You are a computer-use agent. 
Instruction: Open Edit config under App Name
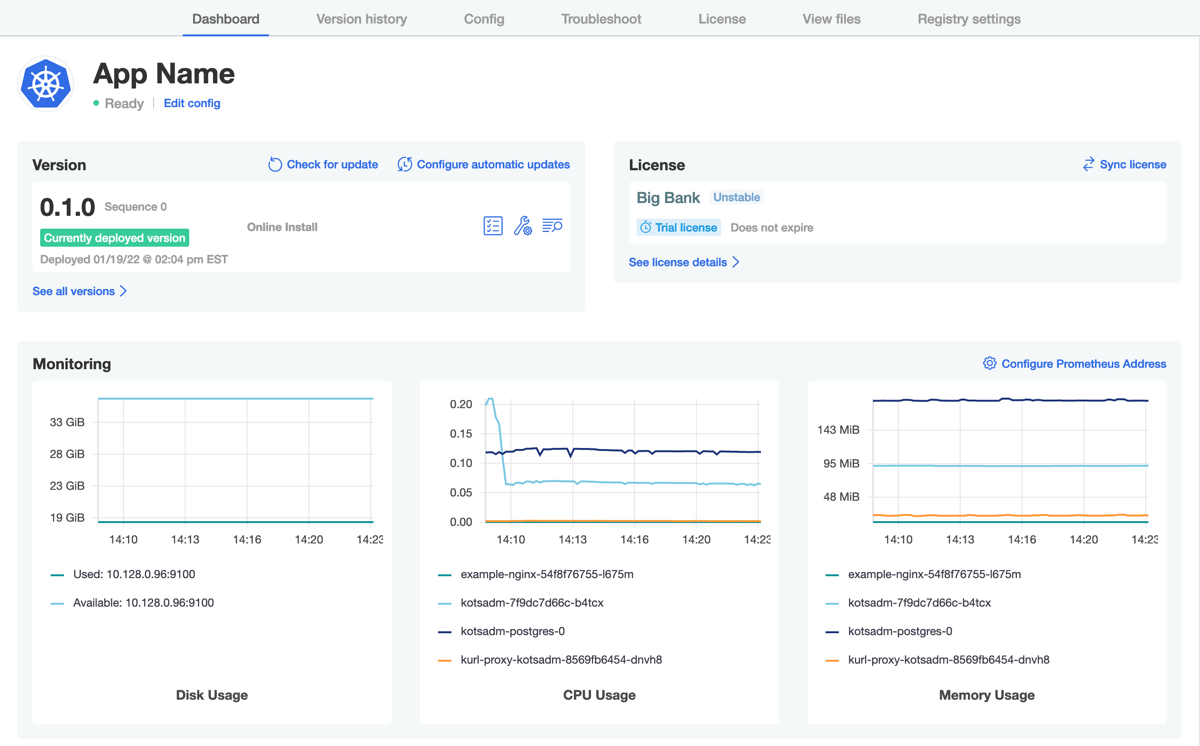pos(191,102)
